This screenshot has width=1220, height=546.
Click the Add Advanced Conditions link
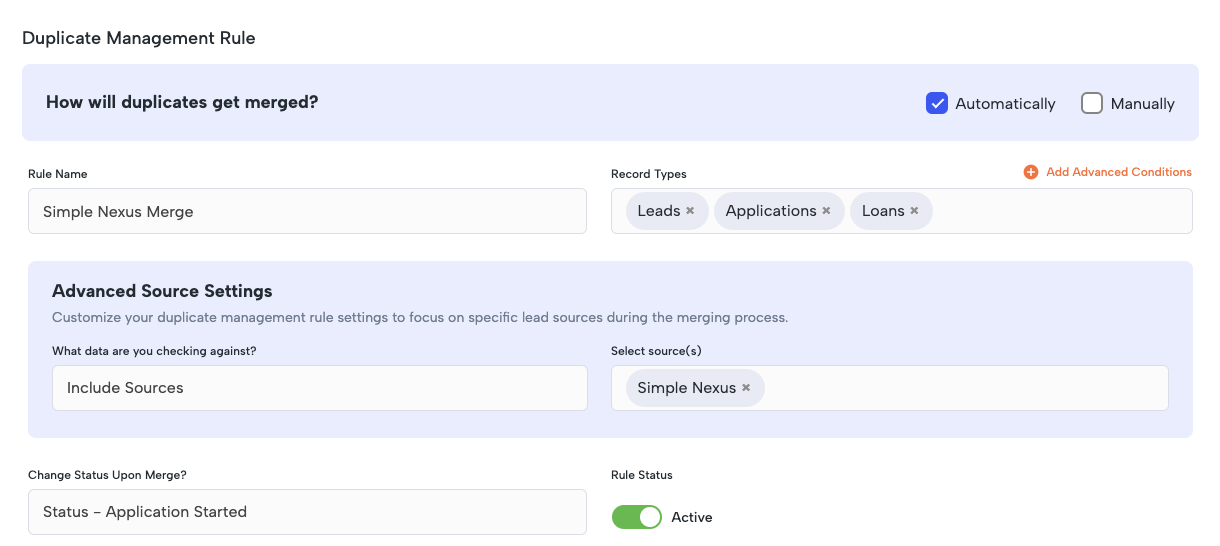pos(1119,172)
